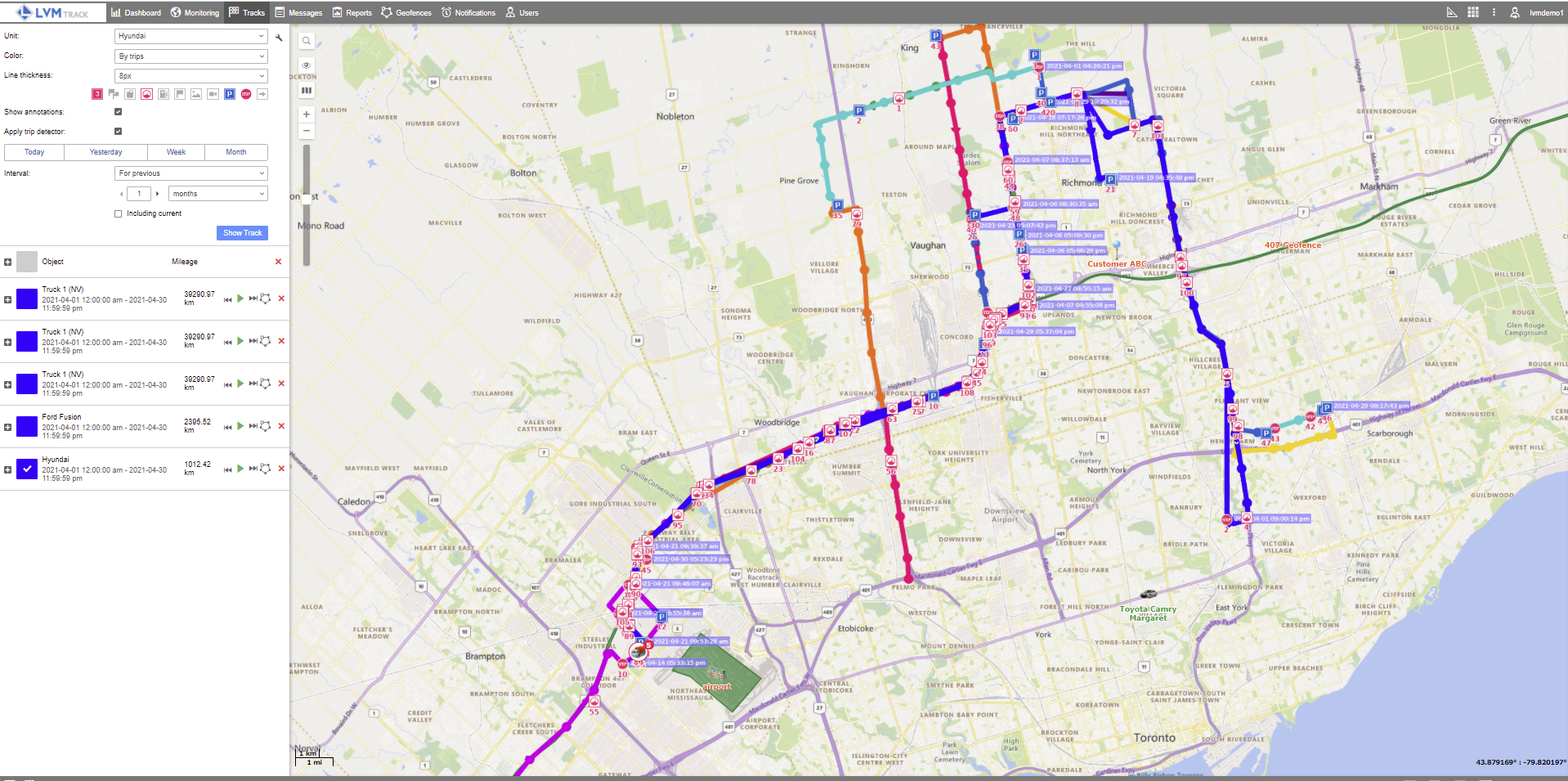
Task: Open the Unit dropdown showing Hyundai
Action: [x=191, y=36]
